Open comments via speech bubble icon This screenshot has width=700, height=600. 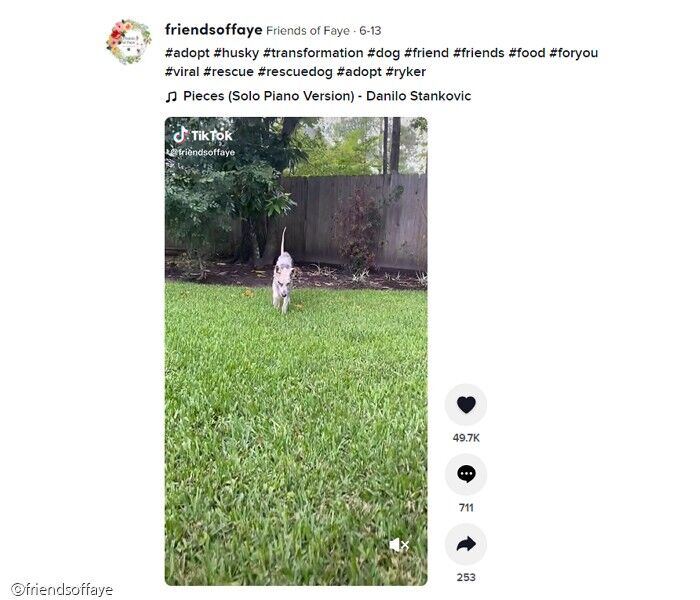pyautogui.click(x=466, y=474)
